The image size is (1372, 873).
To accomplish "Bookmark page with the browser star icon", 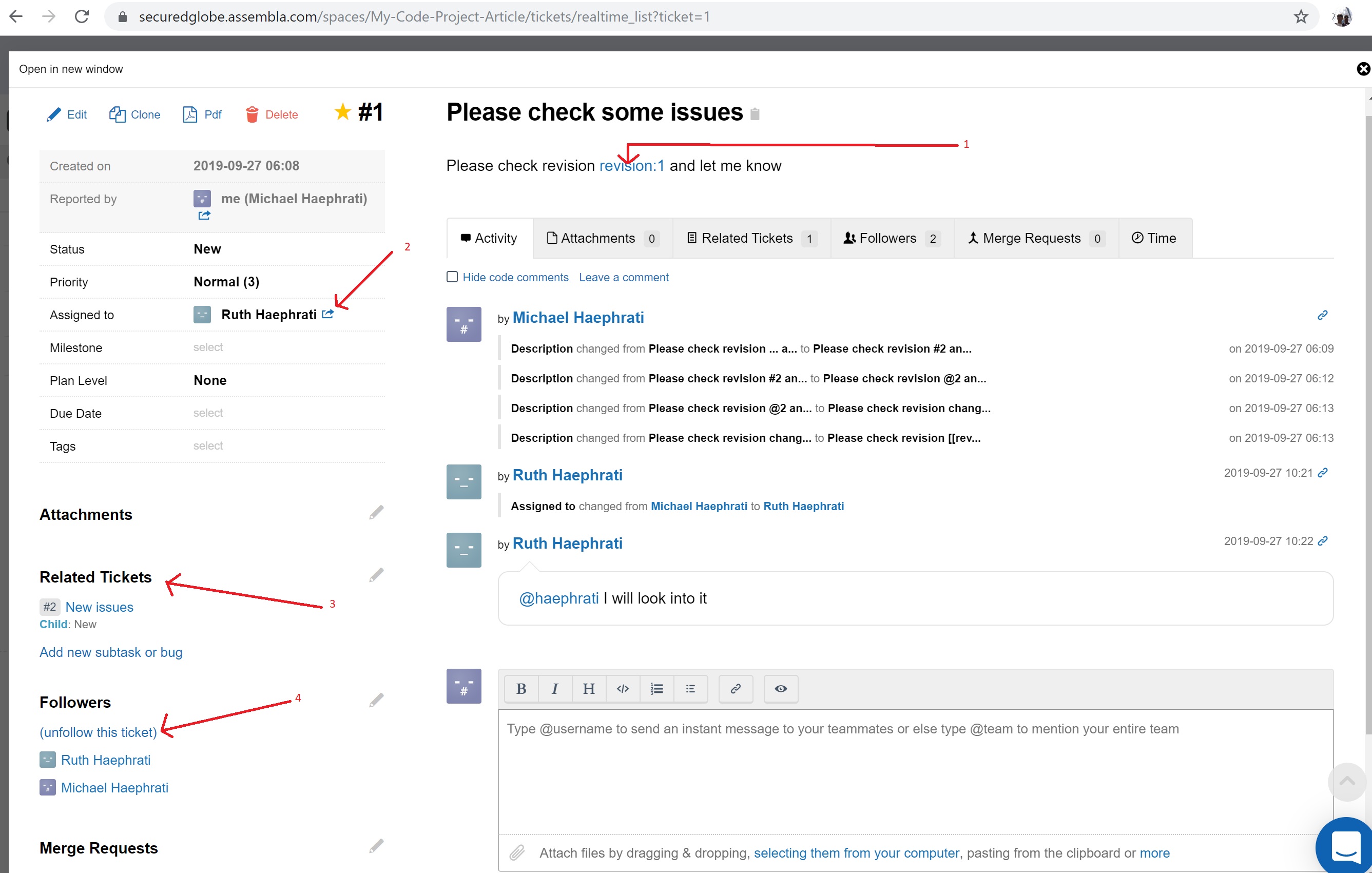I will (x=1301, y=16).
